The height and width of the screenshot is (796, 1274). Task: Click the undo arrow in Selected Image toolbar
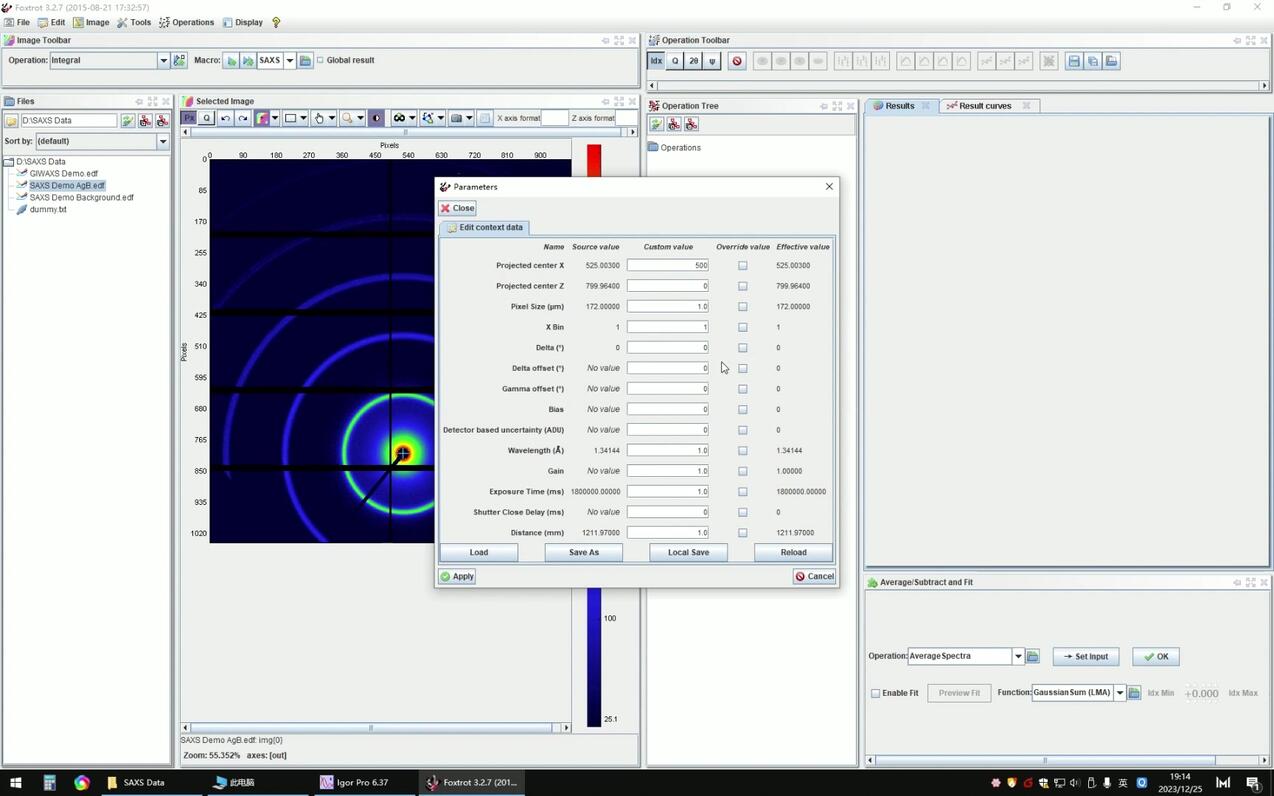pyautogui.click(x=226, y=118)
